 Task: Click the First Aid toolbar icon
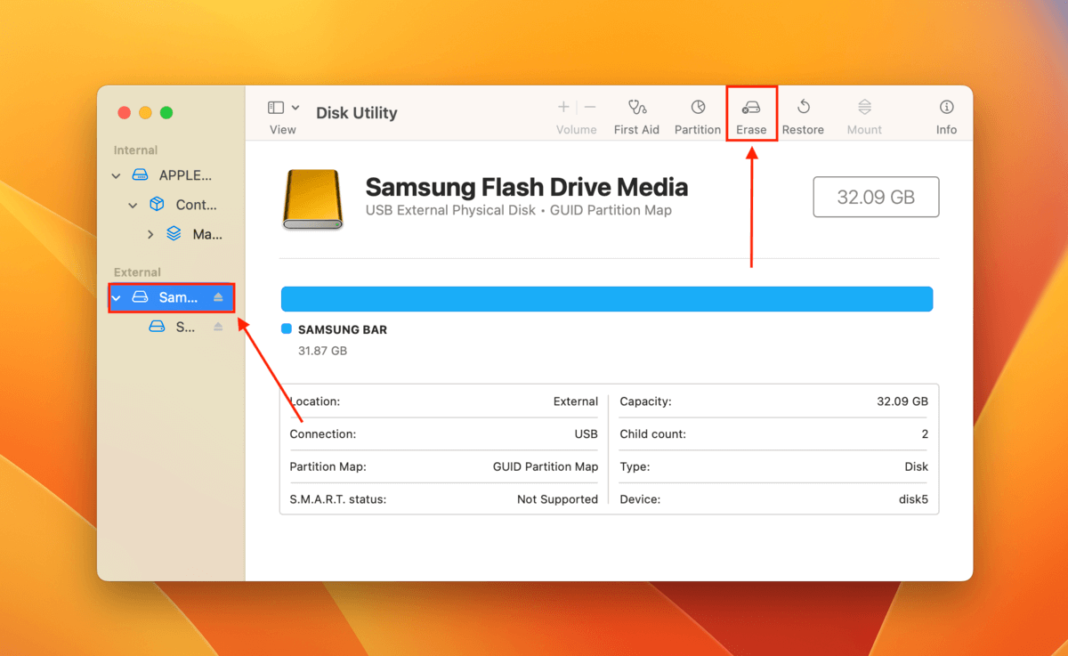636,108
